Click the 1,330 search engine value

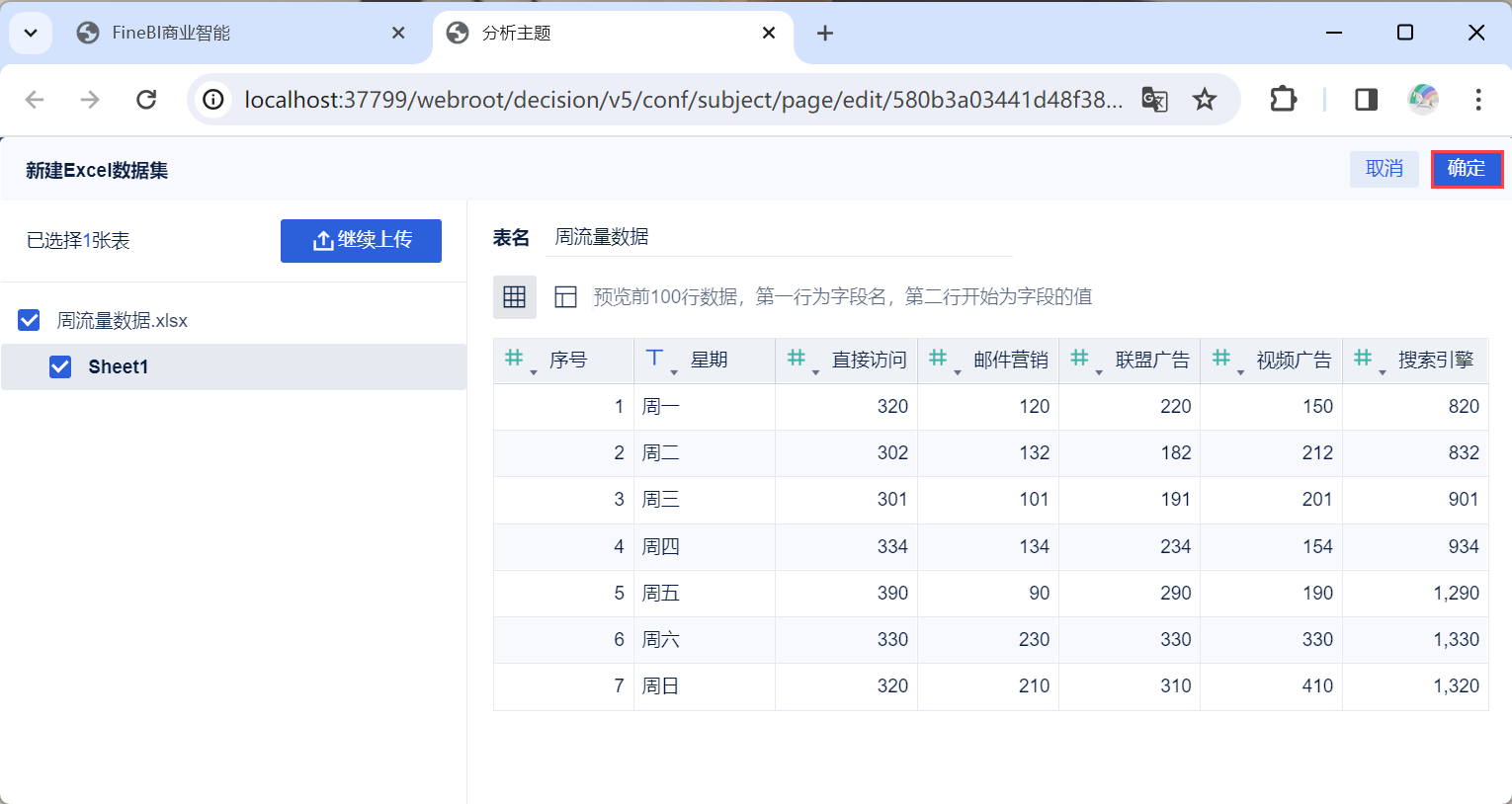click(1456, 639)
